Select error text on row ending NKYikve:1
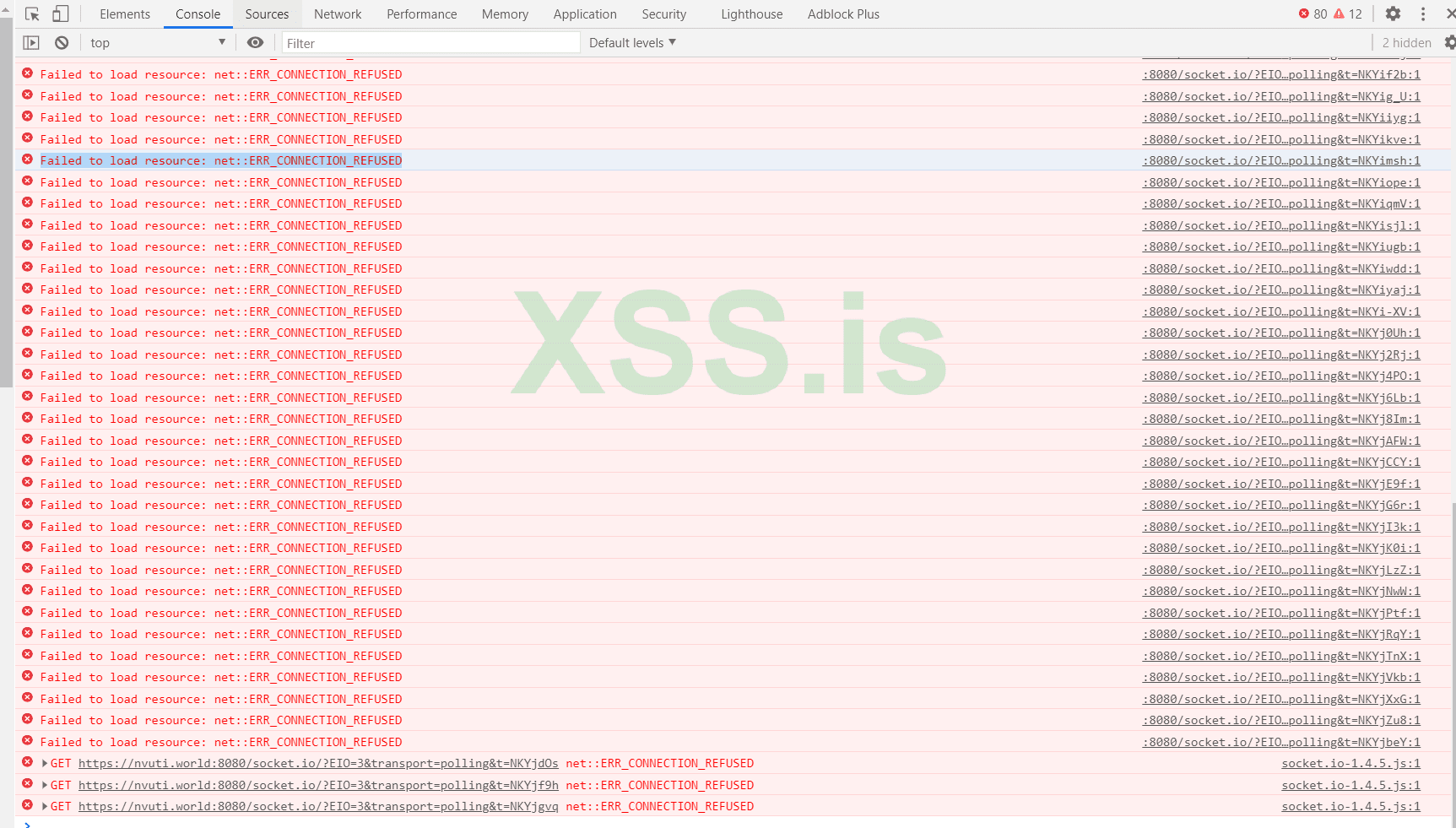Viewport: 1456px width, 828px height. (x=221, y=139)
